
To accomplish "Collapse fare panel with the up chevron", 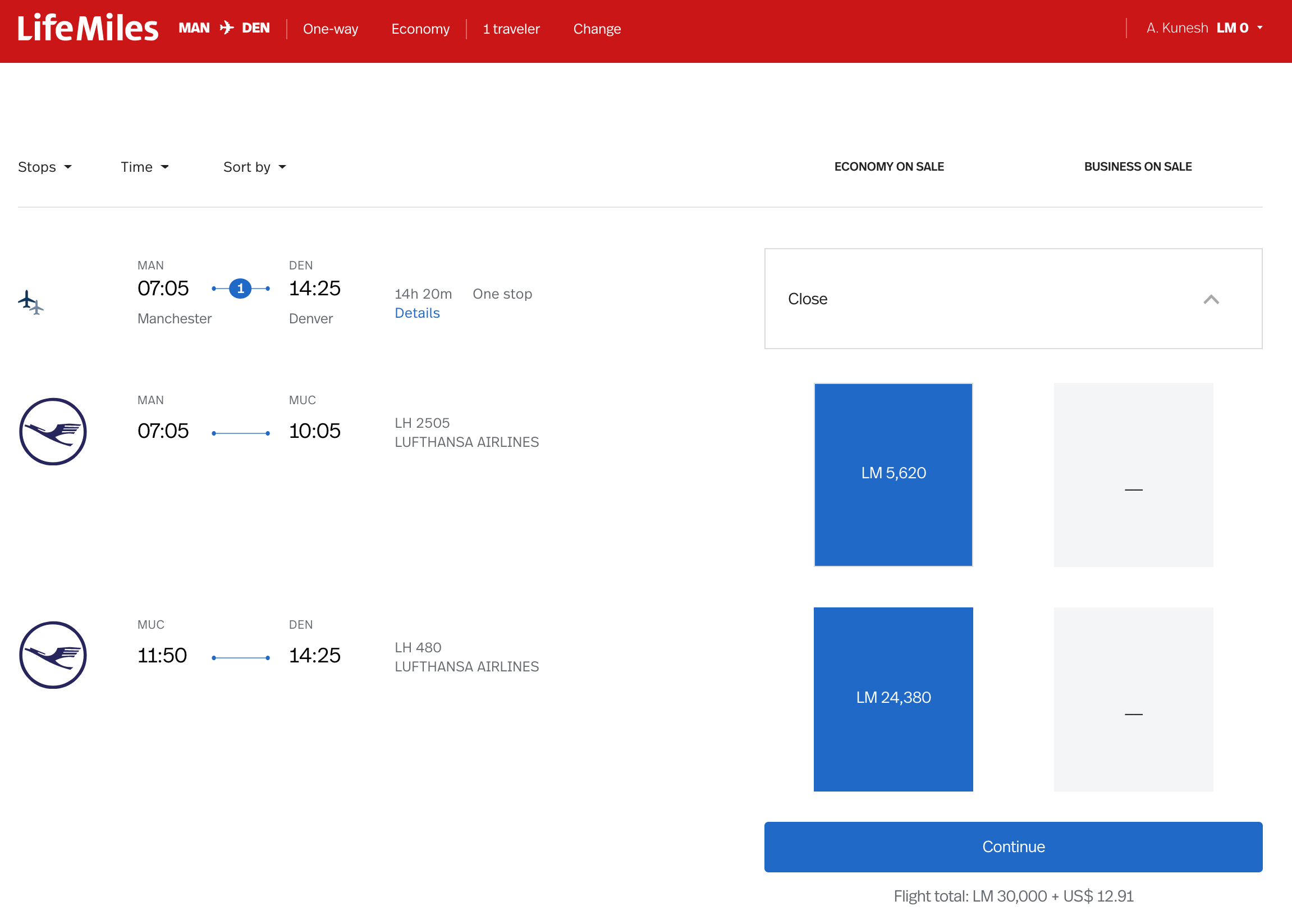I will pos(1211,299).
